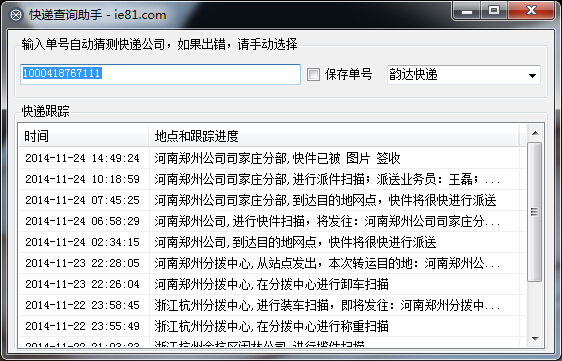
Task: Click the 从站点发出 entry
Action: 327,263
